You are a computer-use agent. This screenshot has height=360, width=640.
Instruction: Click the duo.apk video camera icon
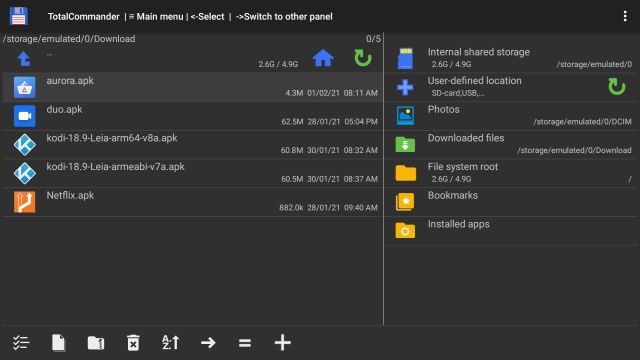[x=24, y=116]
